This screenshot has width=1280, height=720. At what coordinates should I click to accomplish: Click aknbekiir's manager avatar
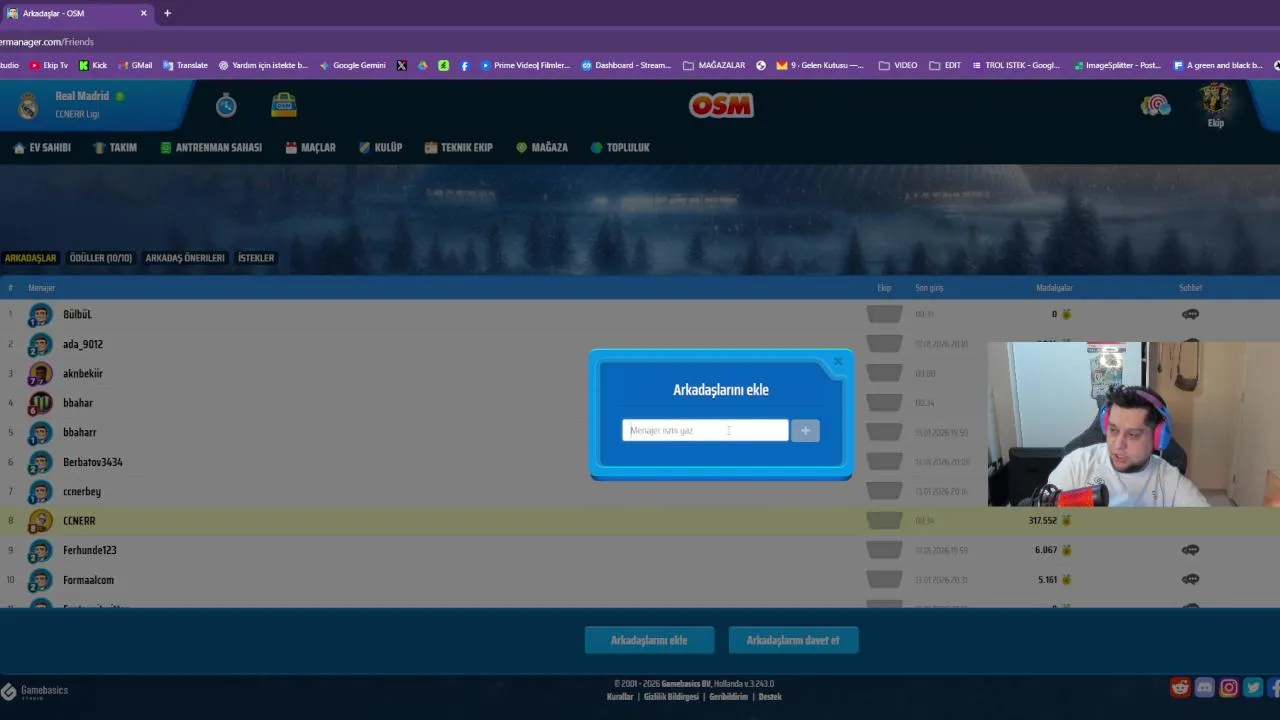click(x=40, y=374)
